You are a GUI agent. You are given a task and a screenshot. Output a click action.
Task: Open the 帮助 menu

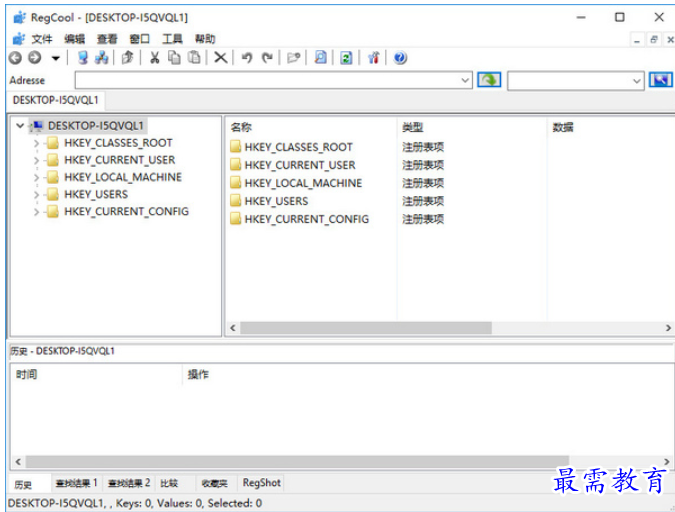tap(205, 39)
